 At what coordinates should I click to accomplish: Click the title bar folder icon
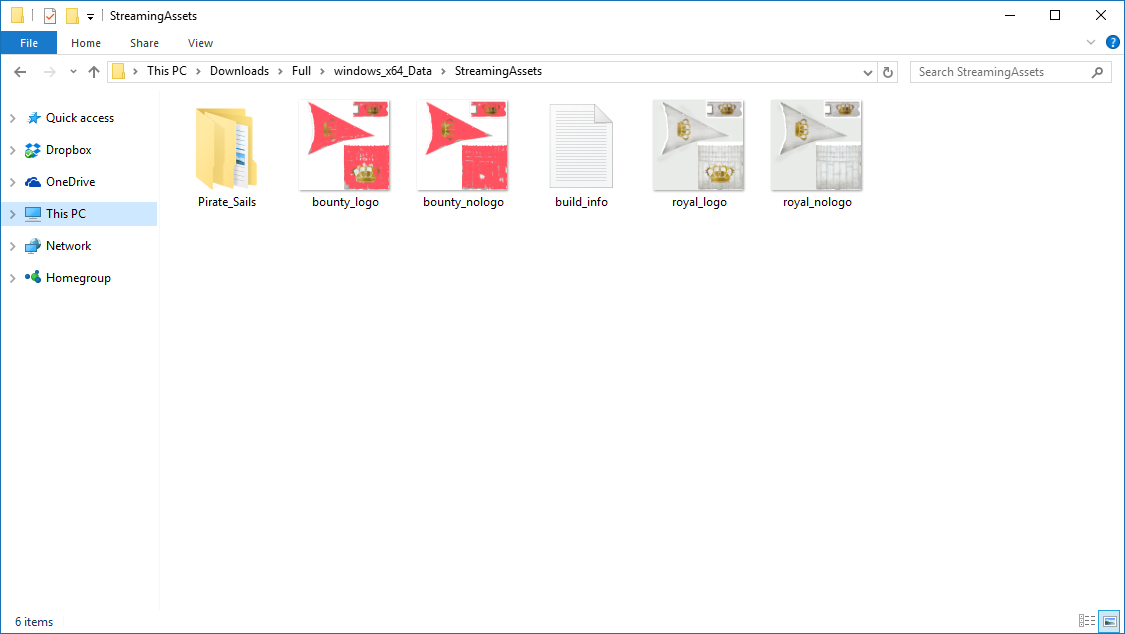[17, 15]
